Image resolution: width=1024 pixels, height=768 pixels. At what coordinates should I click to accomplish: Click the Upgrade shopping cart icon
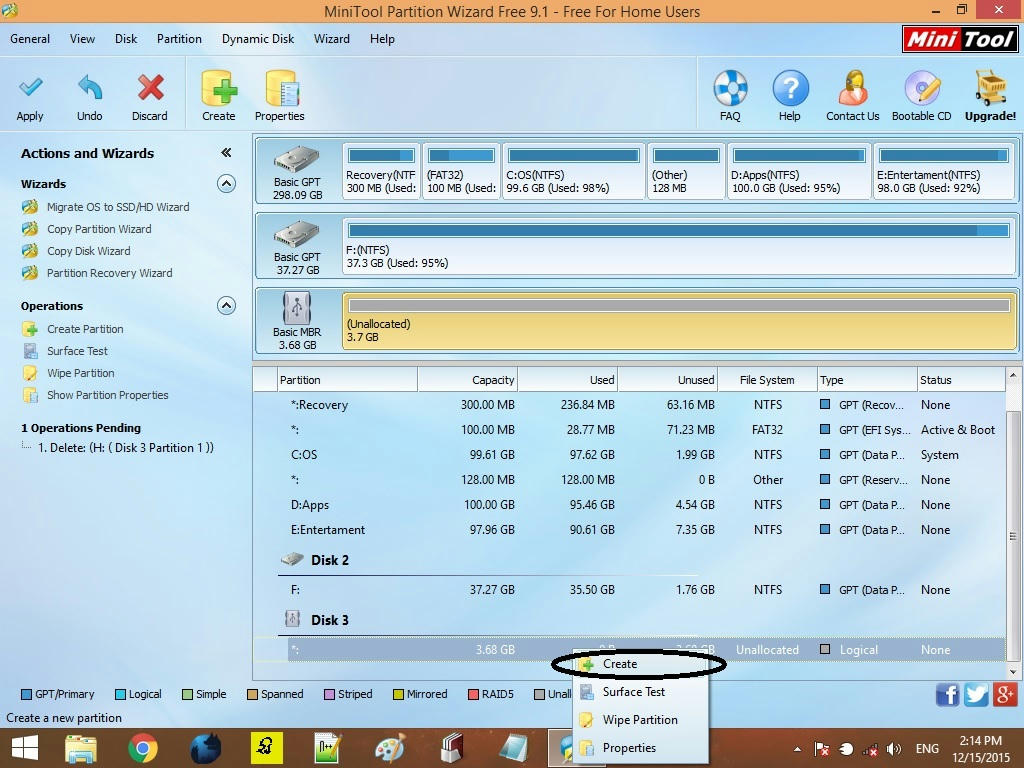pos(991,88)
